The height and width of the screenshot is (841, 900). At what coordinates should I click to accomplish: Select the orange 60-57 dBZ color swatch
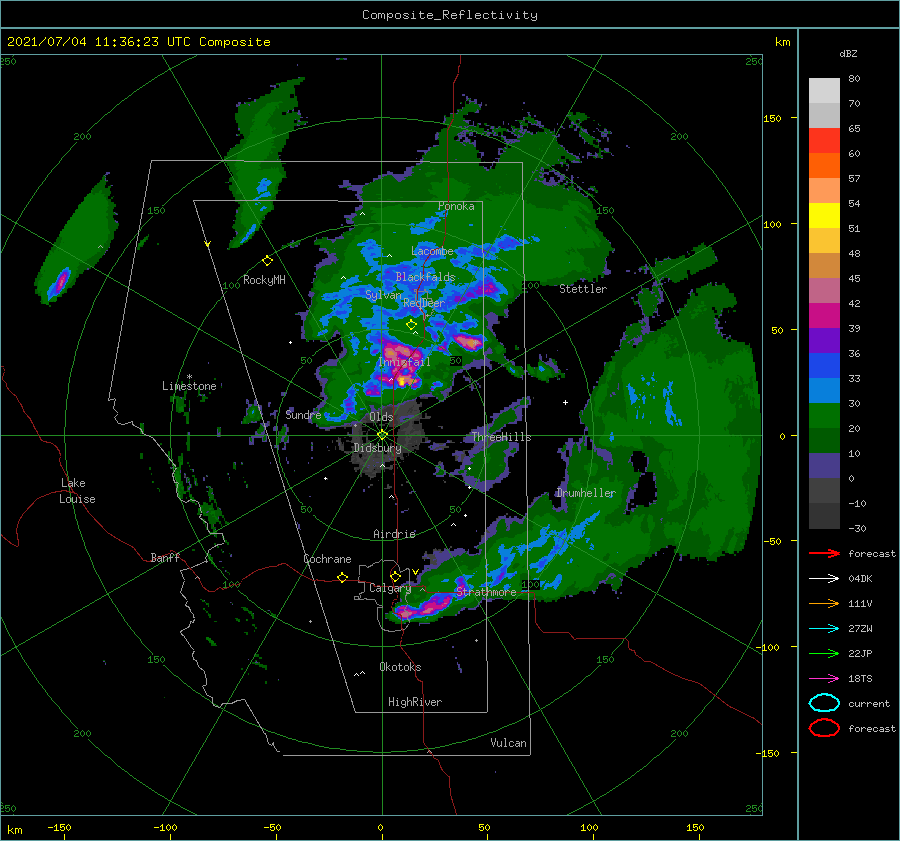[824, 166]
